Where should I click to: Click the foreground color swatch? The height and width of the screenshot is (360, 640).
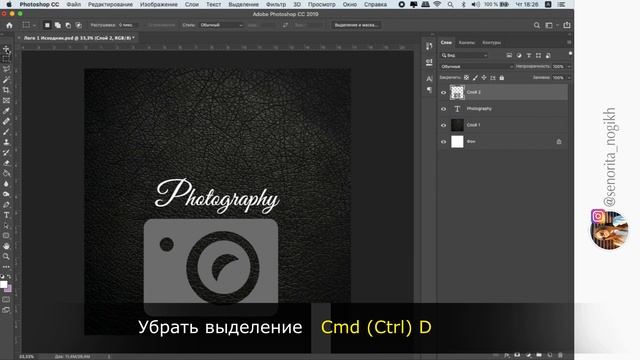pyautogui.click(x=4, y=284)
